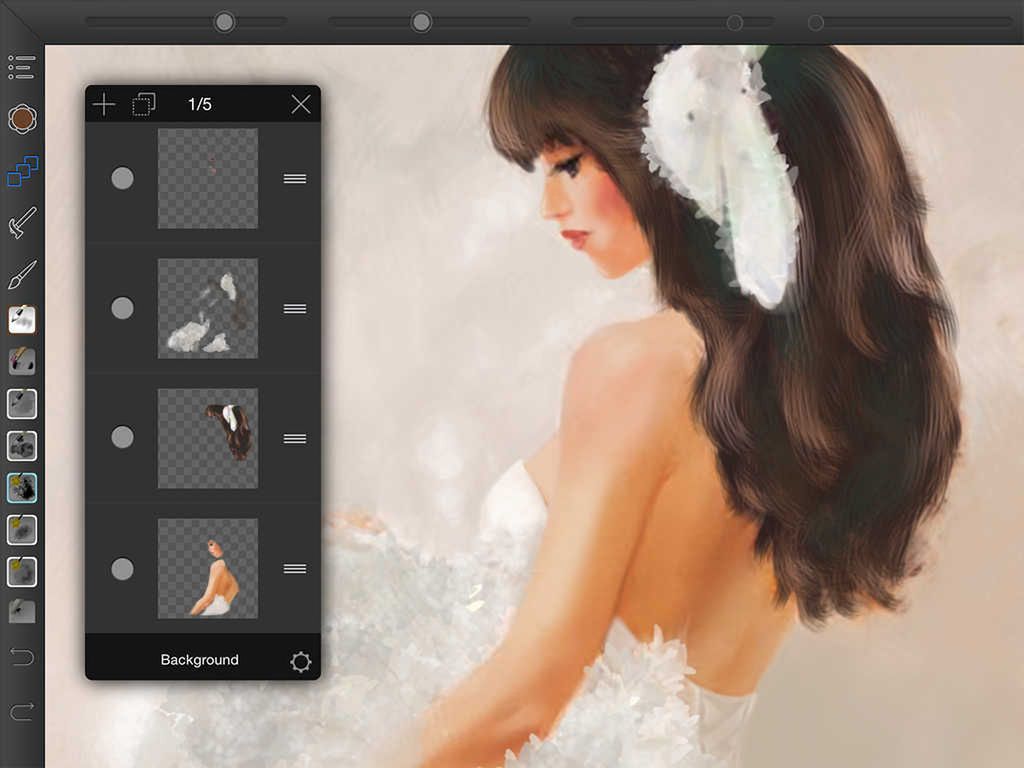The height and width of the screenshot is (768, 1024).
Task: Toggle visibility of the woman's body layer
Action: tap(122, 569)
